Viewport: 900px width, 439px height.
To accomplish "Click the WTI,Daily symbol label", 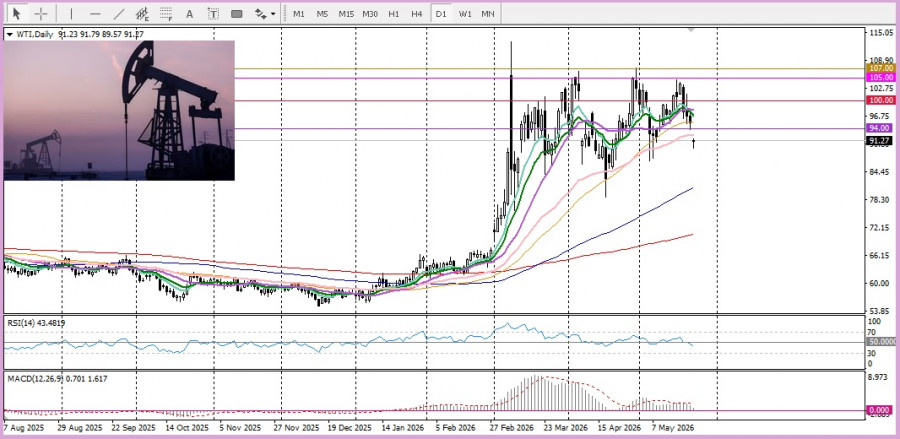I will (x=35, y=34).
